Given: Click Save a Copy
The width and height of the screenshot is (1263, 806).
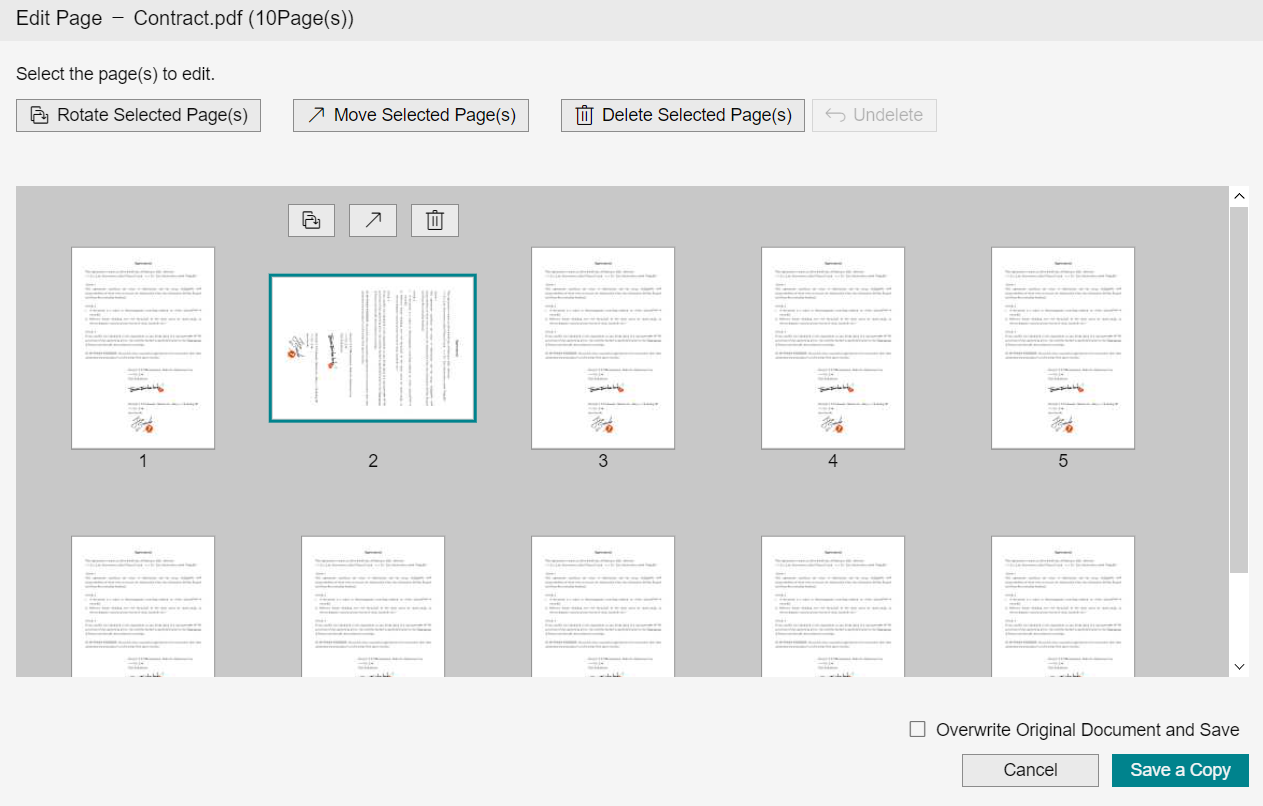Looking at the screenshot, I should point(1180,770).
